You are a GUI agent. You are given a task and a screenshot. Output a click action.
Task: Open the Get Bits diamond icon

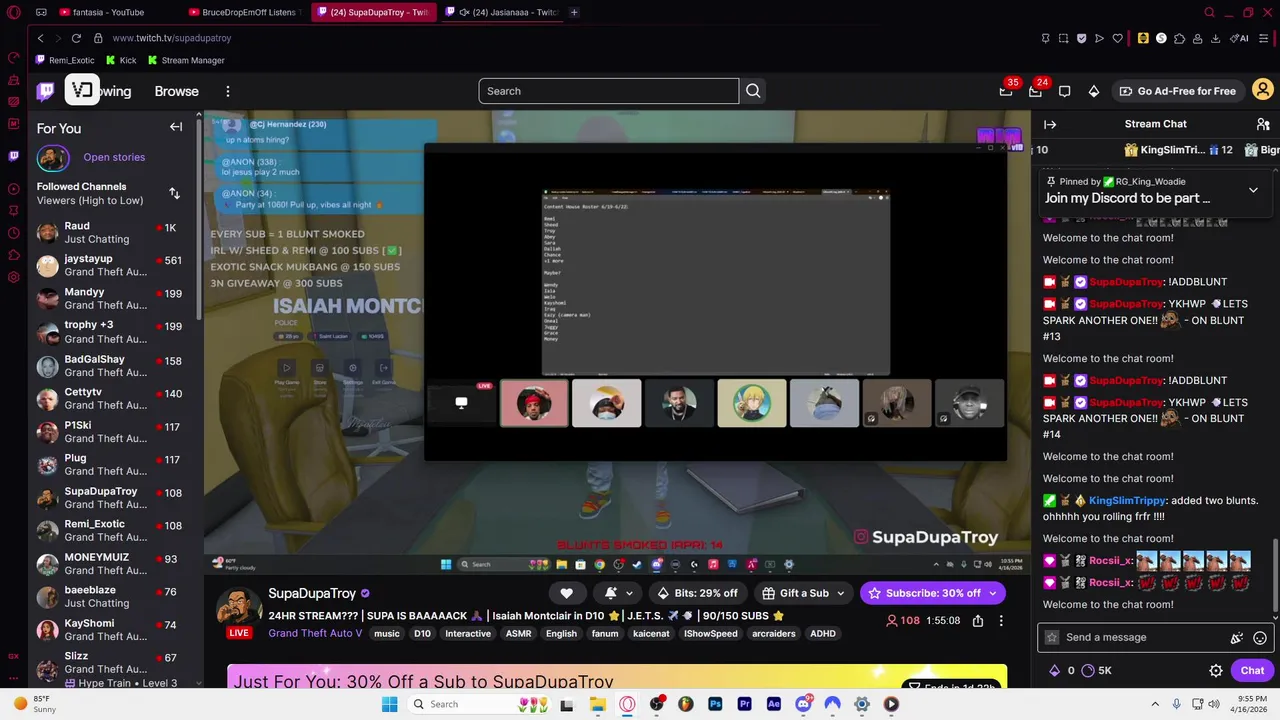point(1094,91)
